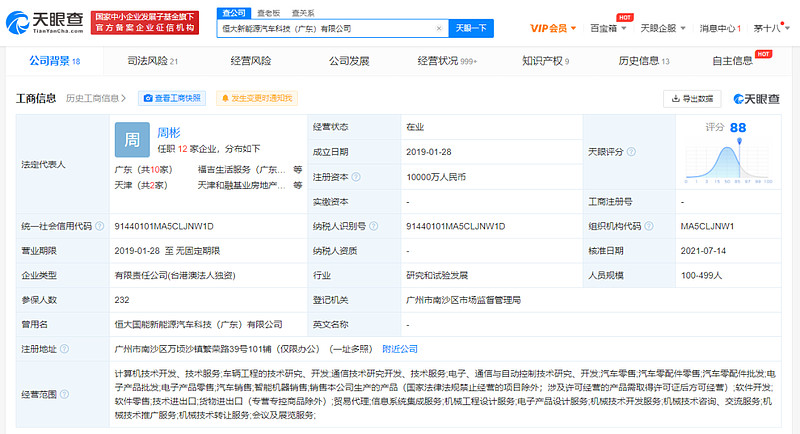The image size is (800, 434).
Task: Switch to 经营风险 tab
Action: 251,61
